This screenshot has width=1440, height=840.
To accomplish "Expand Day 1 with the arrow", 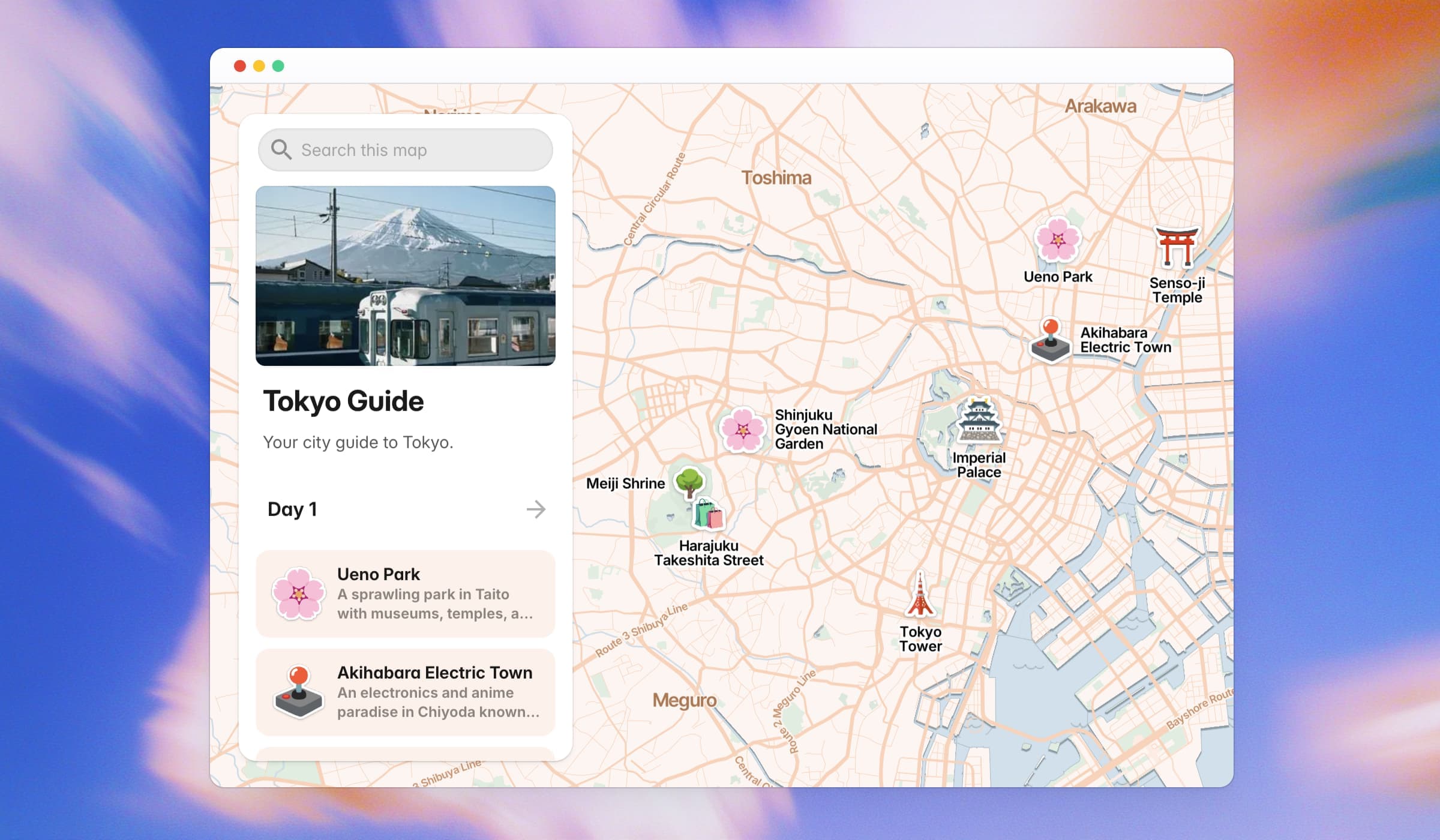I will pos(536,509).
